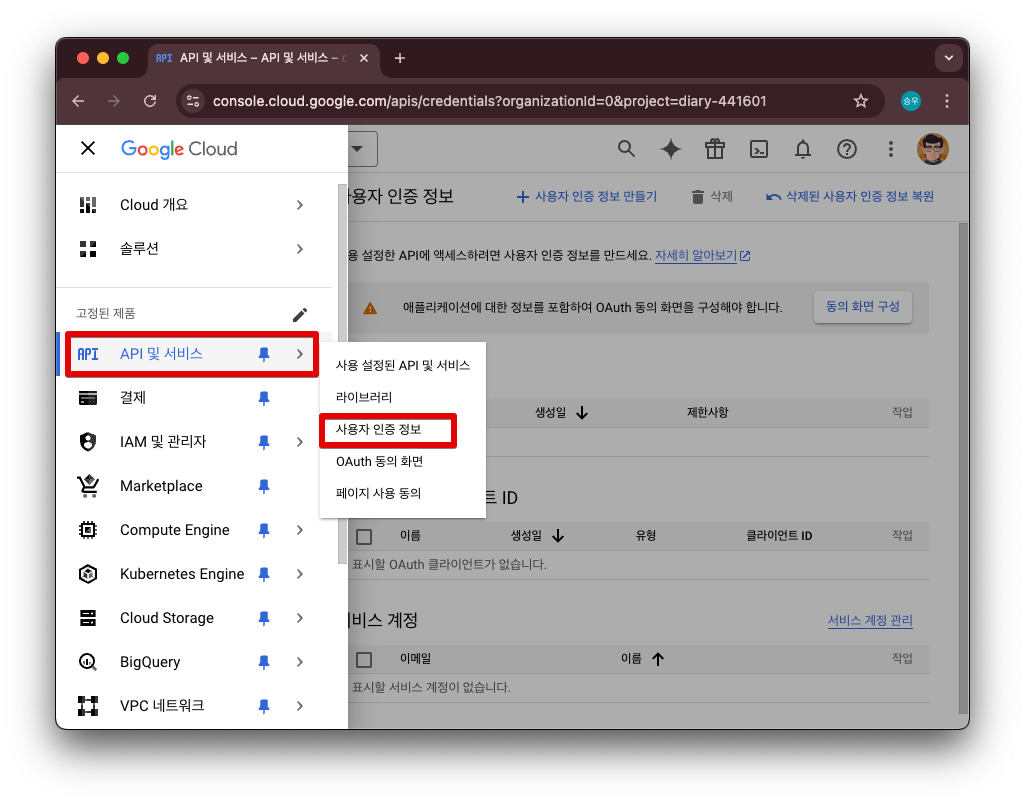The width and height of the screenshot is (1025, 803).
Task: Expand API 및 서비스 submenu chevron
Action: click(x=299, y=354)
